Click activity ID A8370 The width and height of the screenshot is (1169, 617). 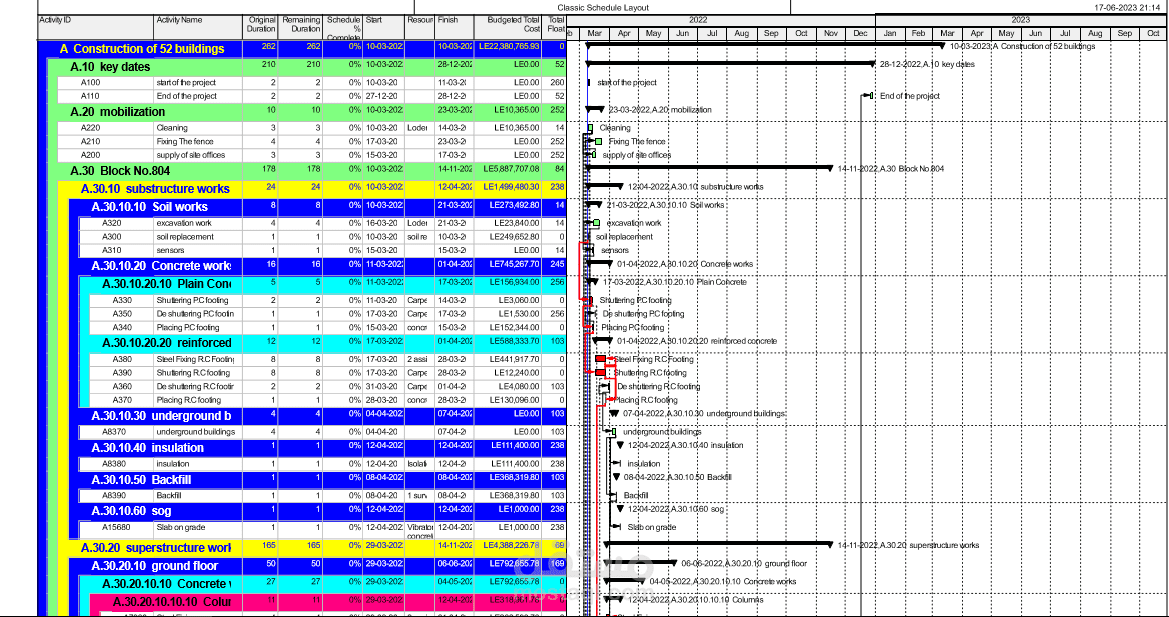coord(113,431)
